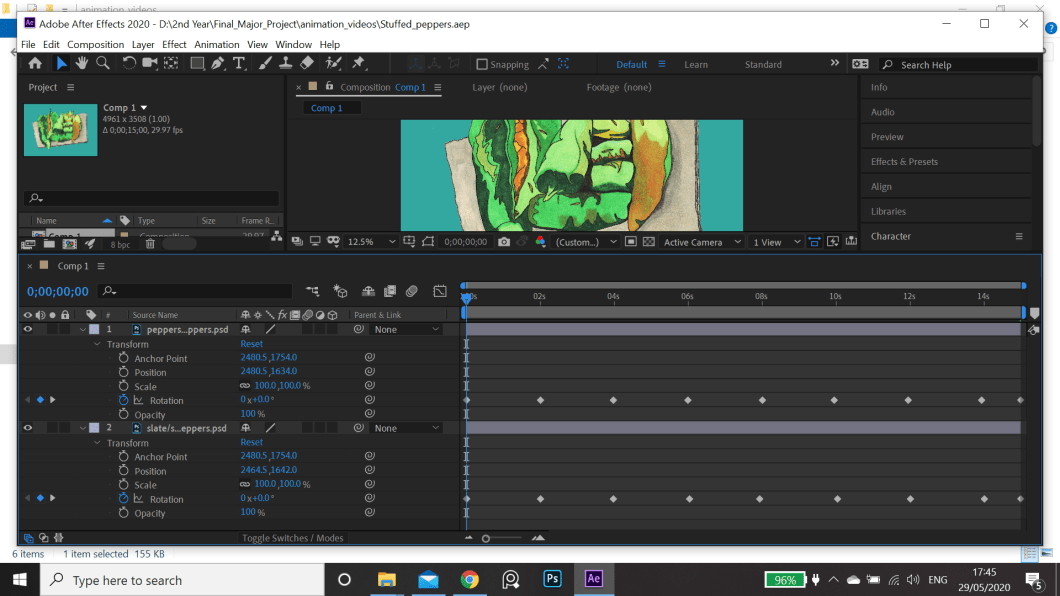Viewport: 1060px width, 596px height.
Task: Click Reset for slate layer Transform
Action: click(251, 442)
